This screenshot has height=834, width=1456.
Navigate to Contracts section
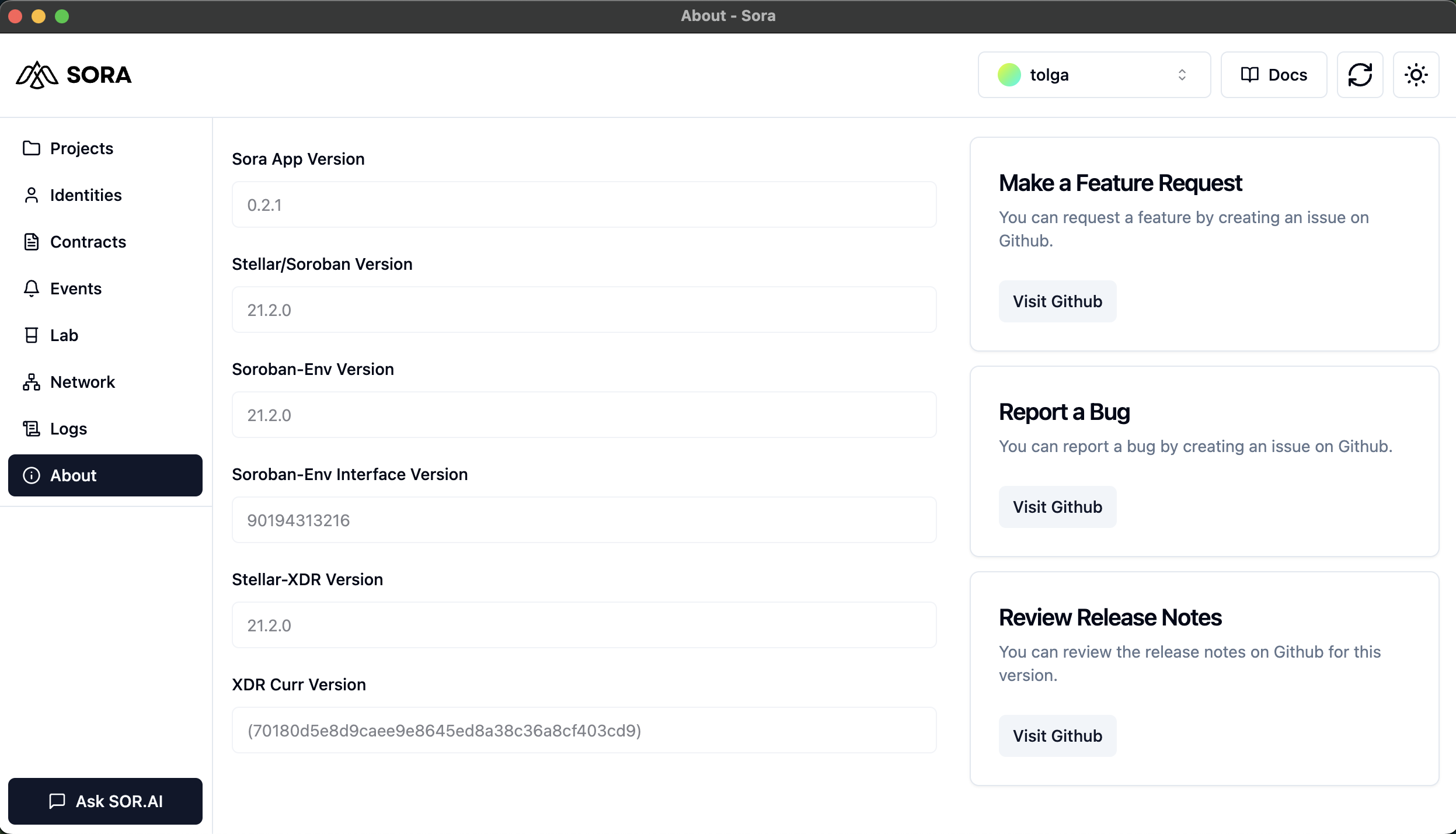point(105,242)
